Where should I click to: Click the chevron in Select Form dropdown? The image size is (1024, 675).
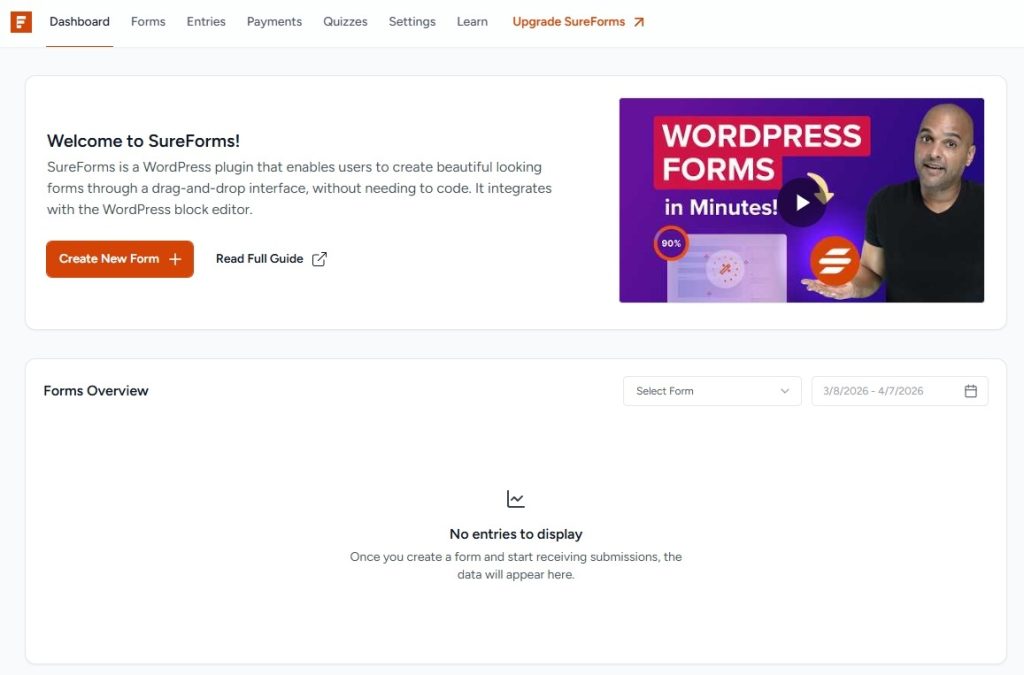click(x=784, y=391)
